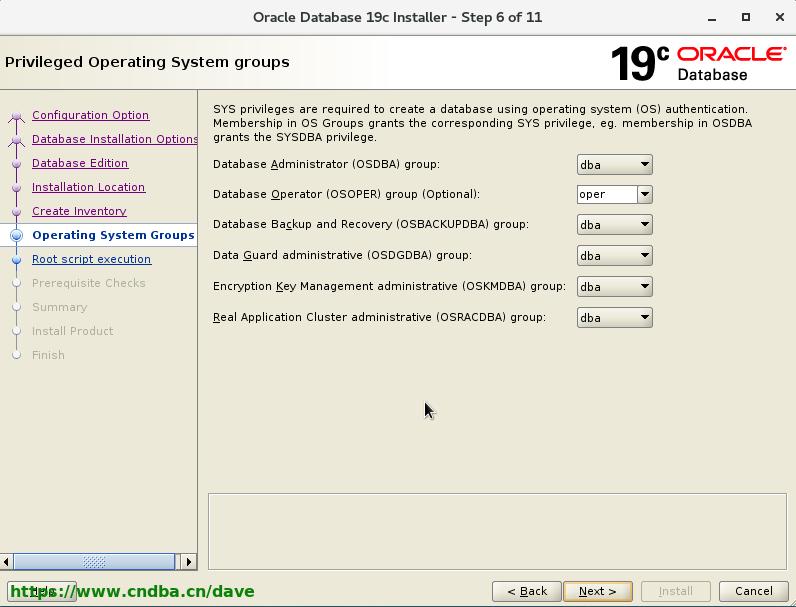This screenshot has height=607, width=796.
Task: Go to Database Edition step
Action: coord(80,163)
